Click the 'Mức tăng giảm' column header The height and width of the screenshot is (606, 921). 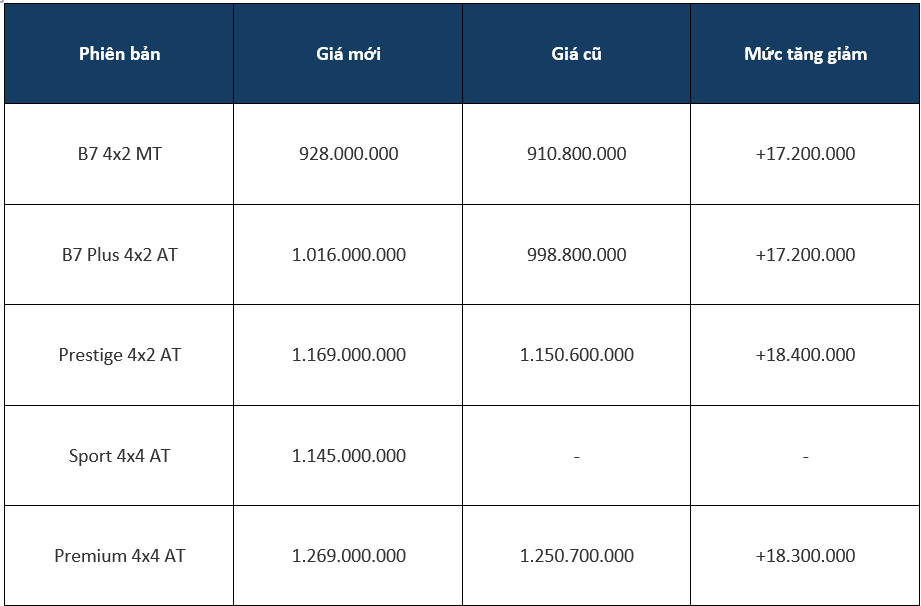805,54
